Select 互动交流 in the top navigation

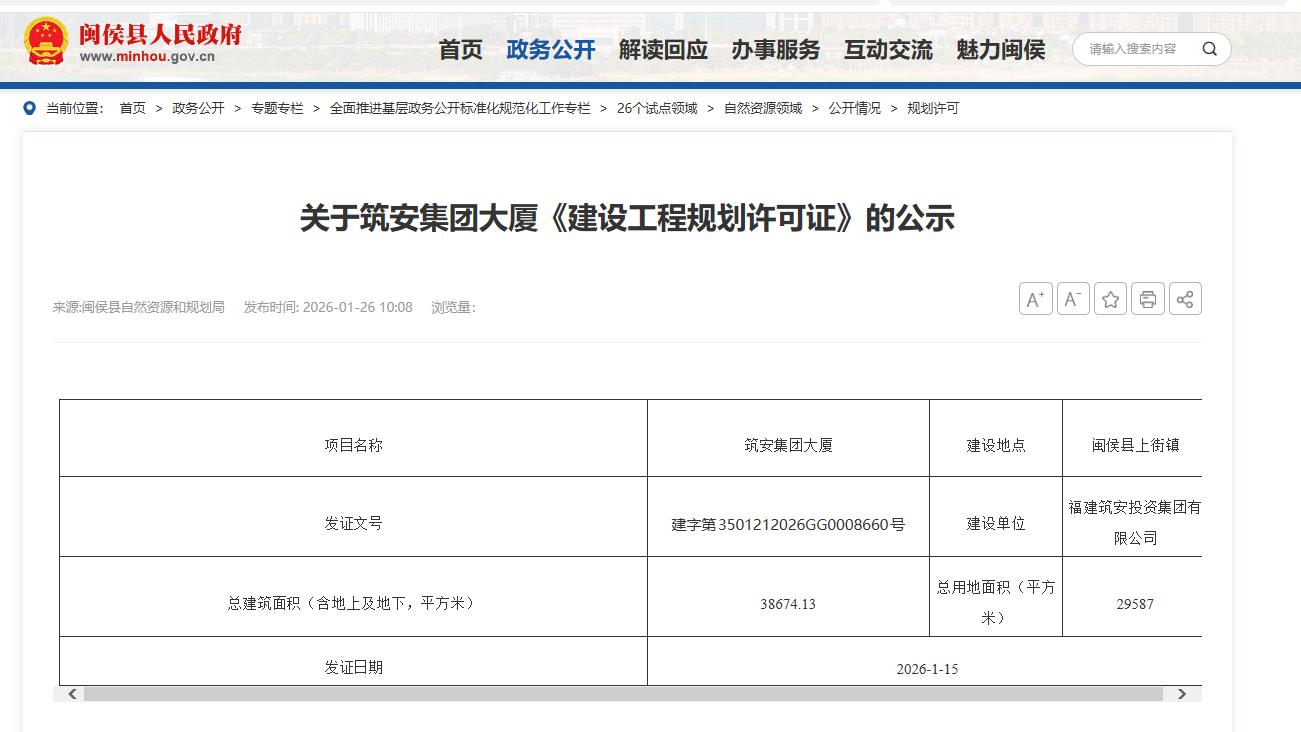(x=887, y=50)
